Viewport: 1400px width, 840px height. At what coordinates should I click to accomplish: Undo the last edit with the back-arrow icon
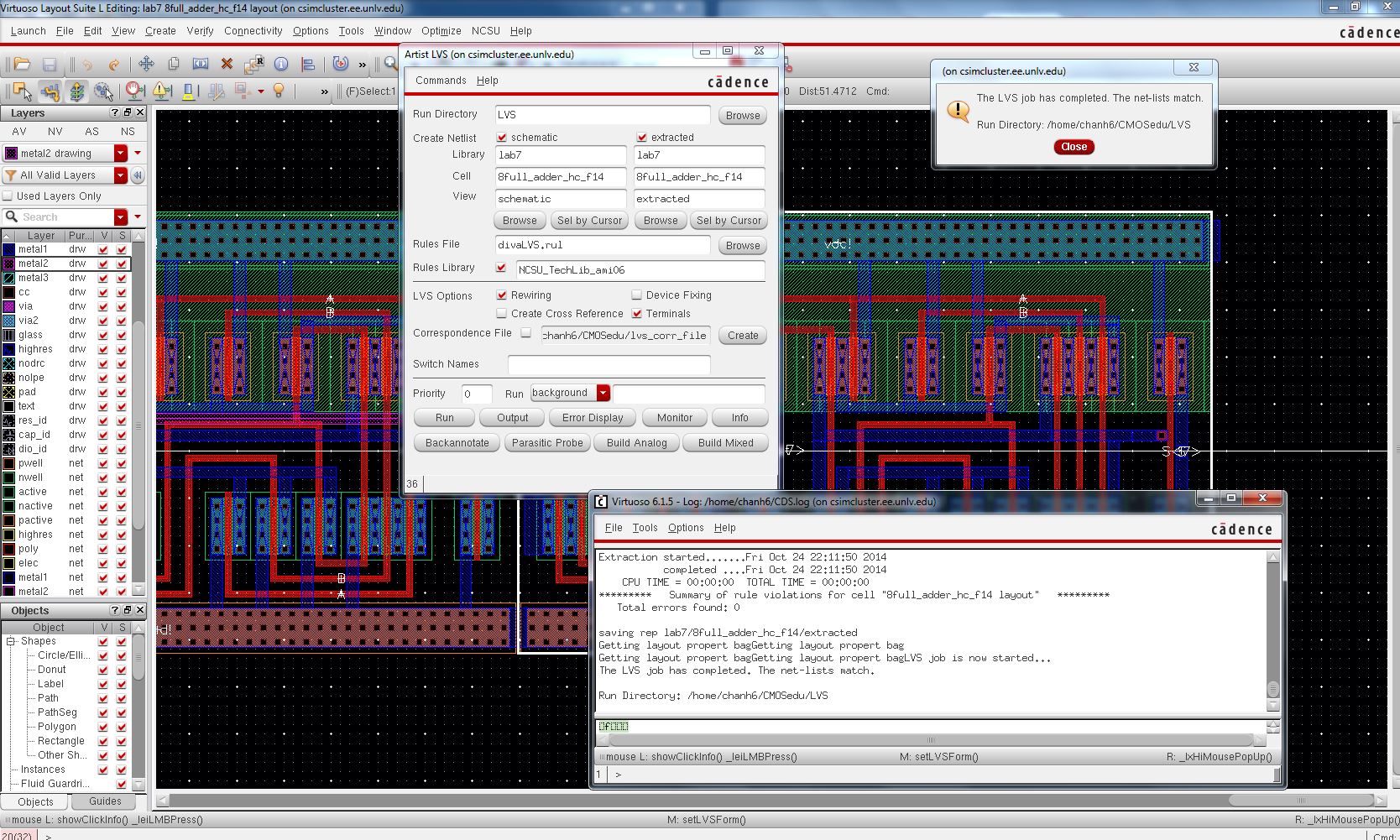tap(86, 64)
